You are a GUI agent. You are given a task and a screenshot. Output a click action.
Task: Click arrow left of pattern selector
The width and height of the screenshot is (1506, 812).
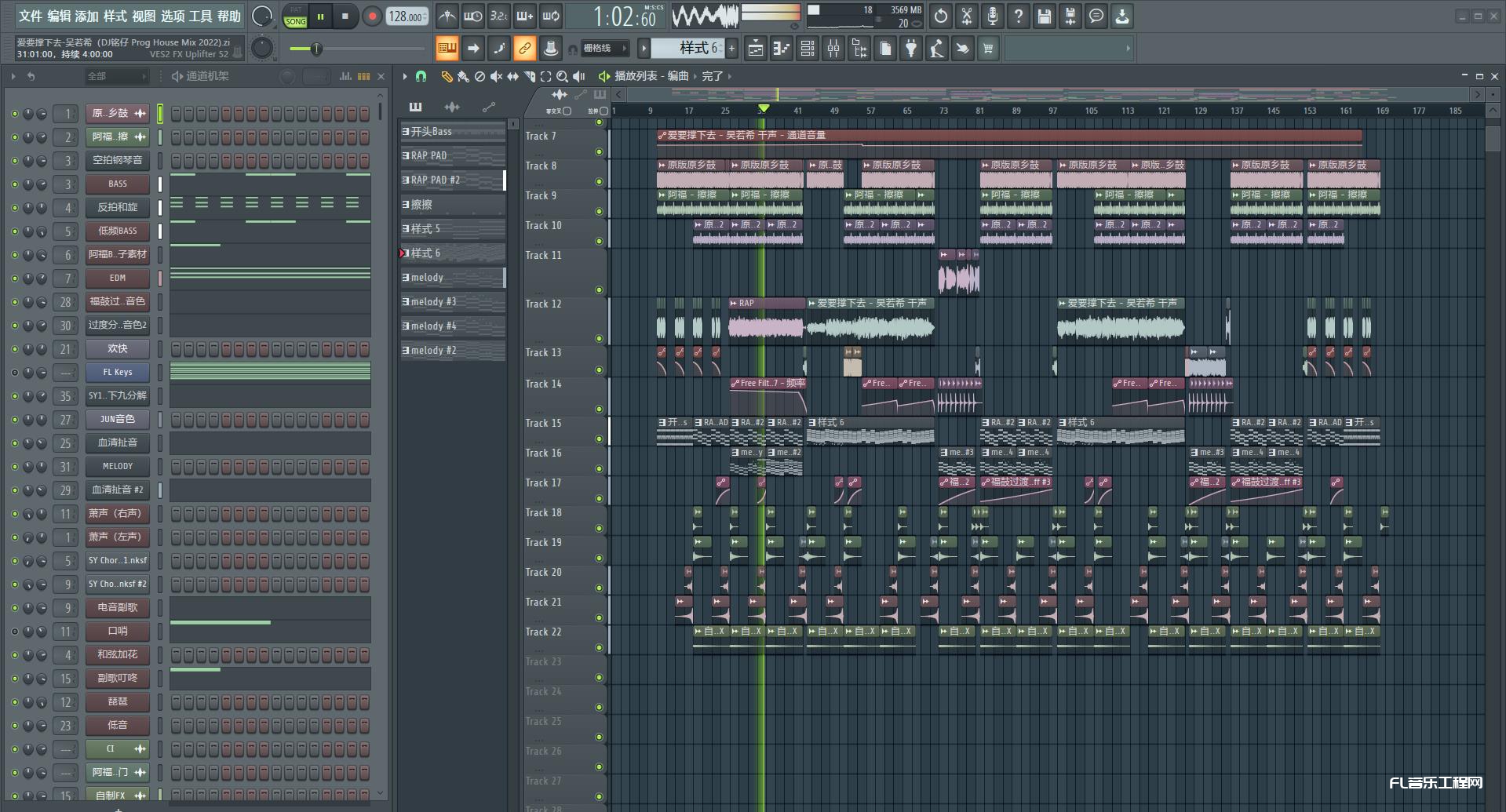pos(644,49)
